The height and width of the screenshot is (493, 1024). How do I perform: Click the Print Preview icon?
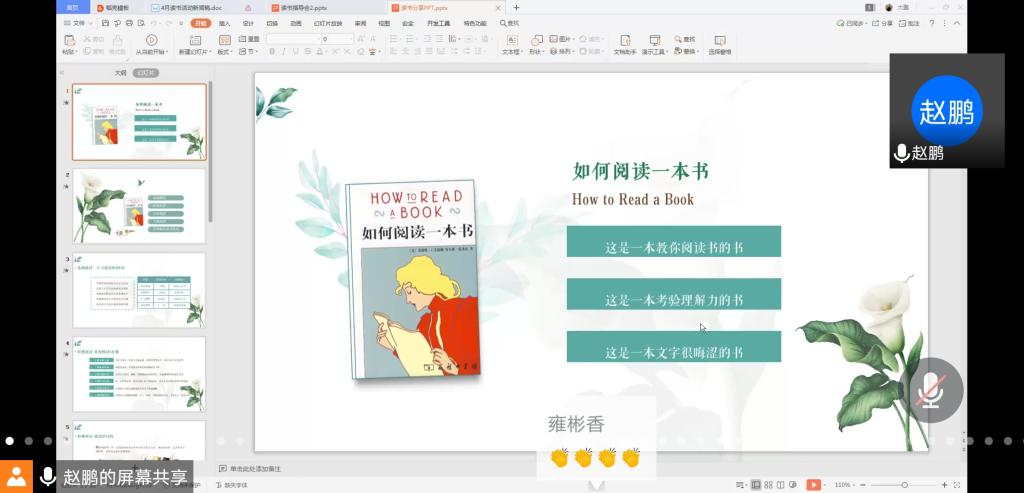coord(140,23)
